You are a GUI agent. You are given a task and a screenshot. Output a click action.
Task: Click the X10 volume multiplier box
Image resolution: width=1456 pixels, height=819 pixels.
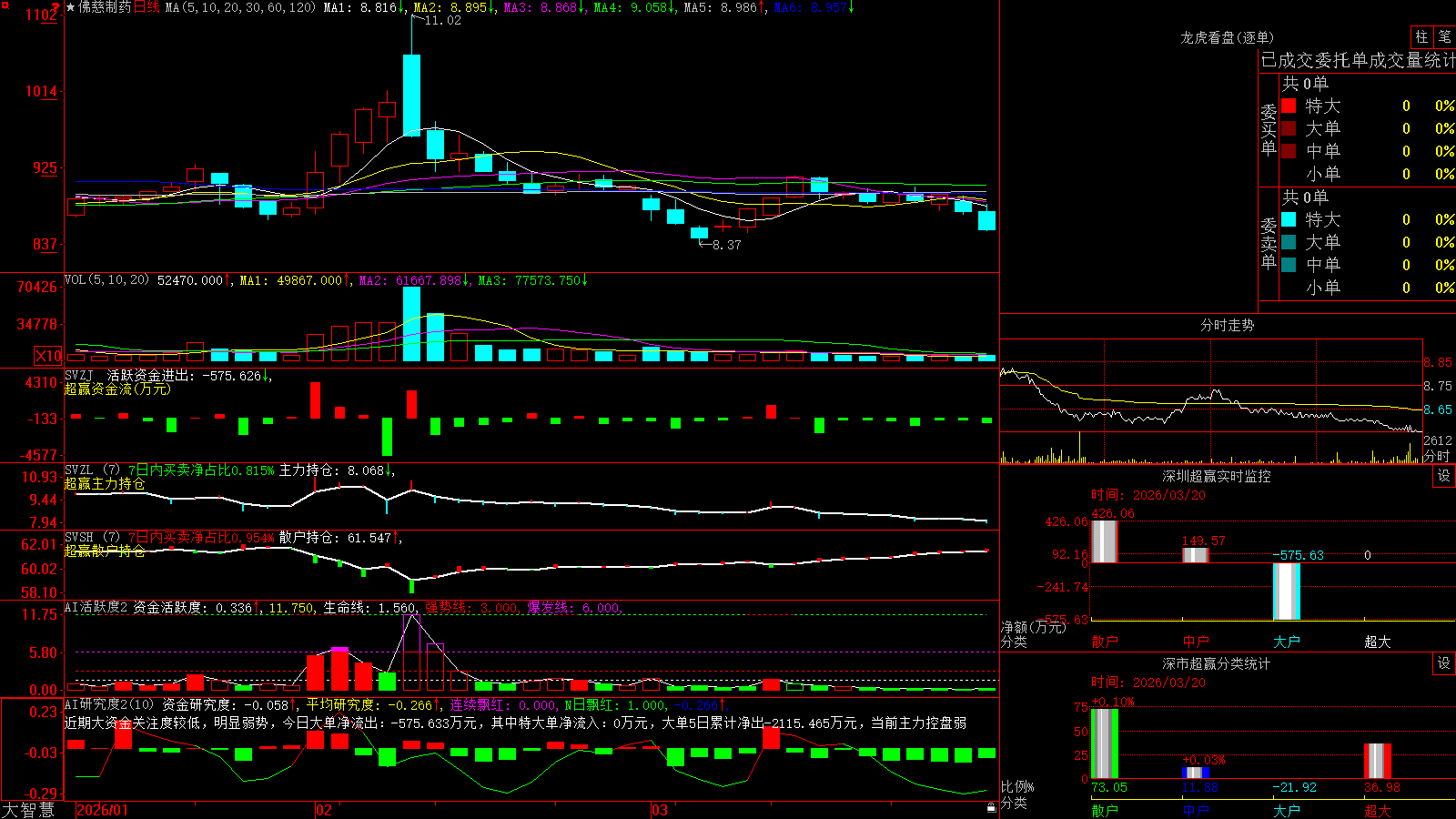click(x=48, y=356)
